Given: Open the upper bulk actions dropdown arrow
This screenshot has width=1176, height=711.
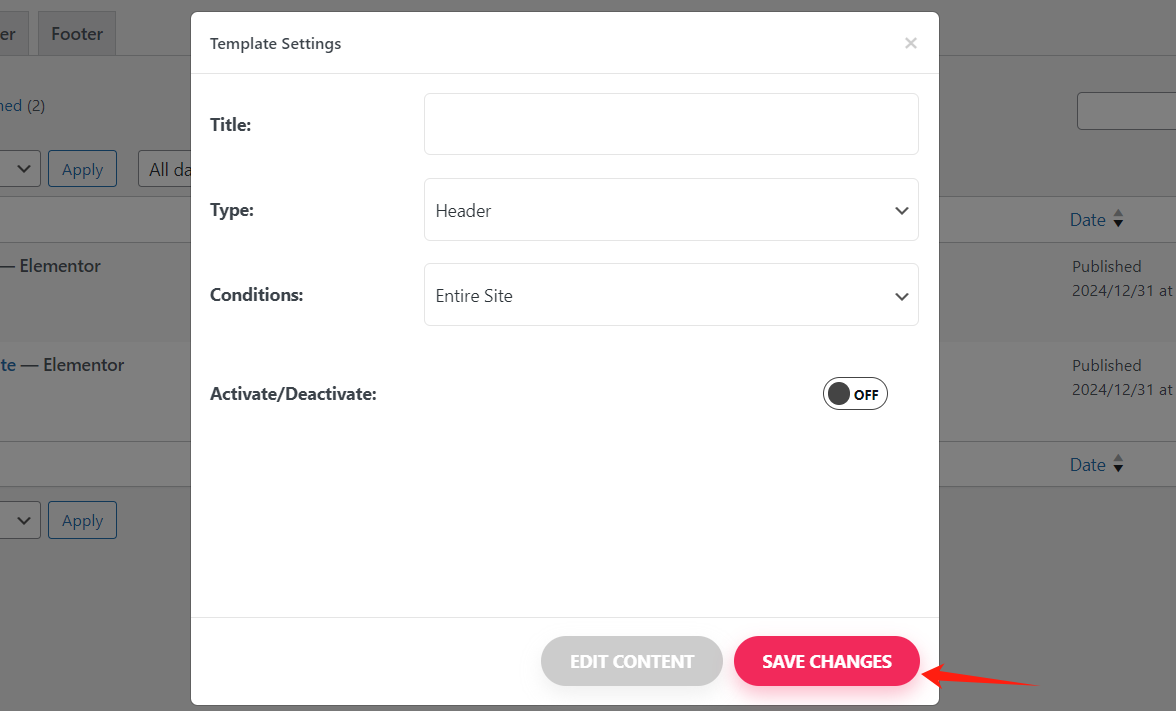Looking at the screenshot, I should (24, 169).
